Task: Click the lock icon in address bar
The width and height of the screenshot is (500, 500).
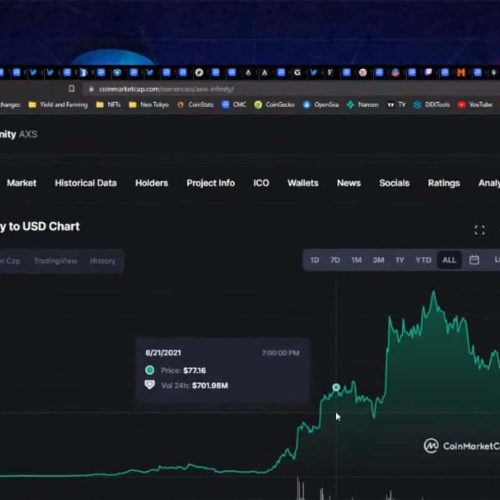Action: pos(91,89)
